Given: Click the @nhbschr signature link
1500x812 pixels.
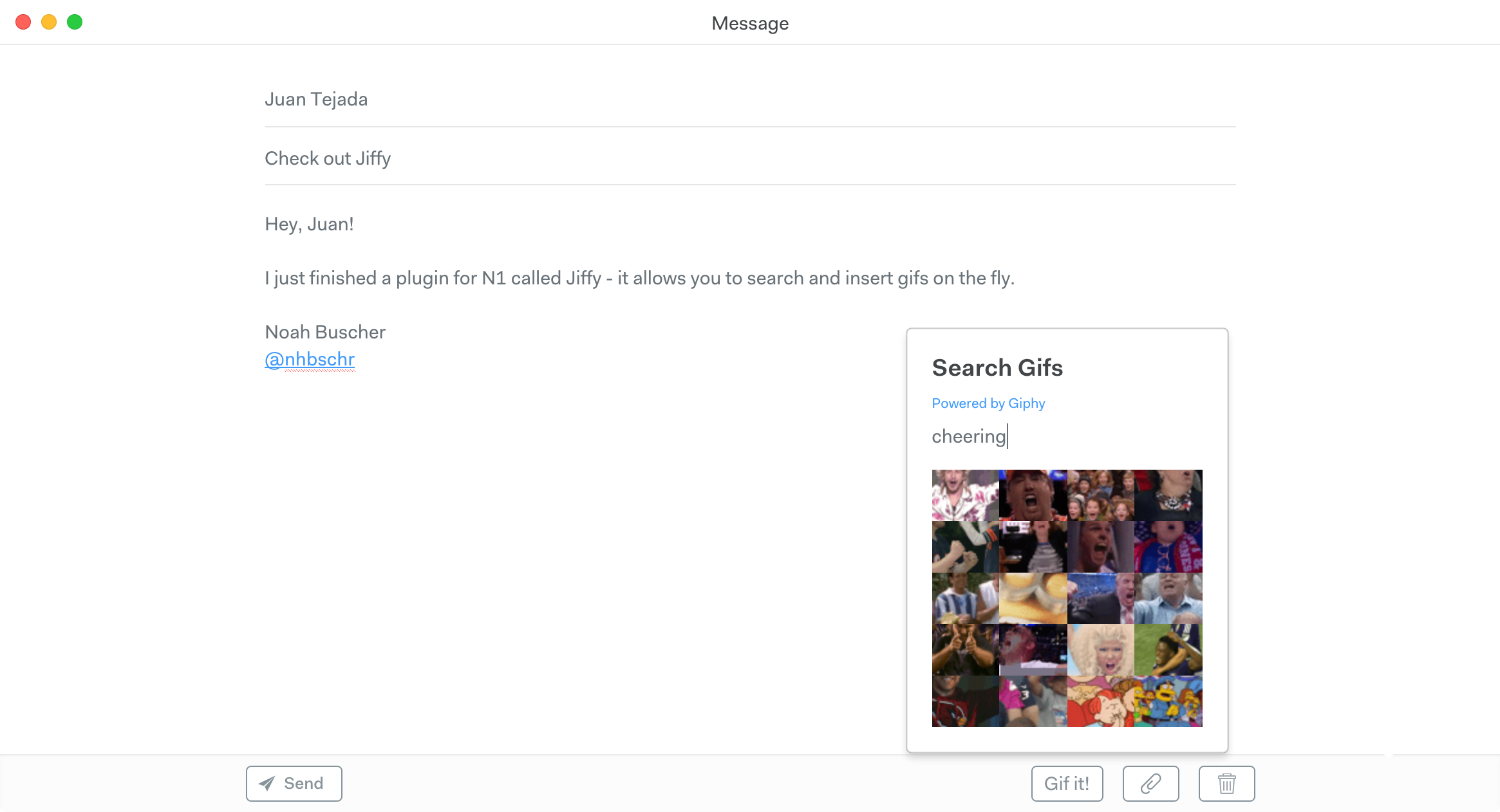Looking at the screenshot, I should tap(310, 359).
